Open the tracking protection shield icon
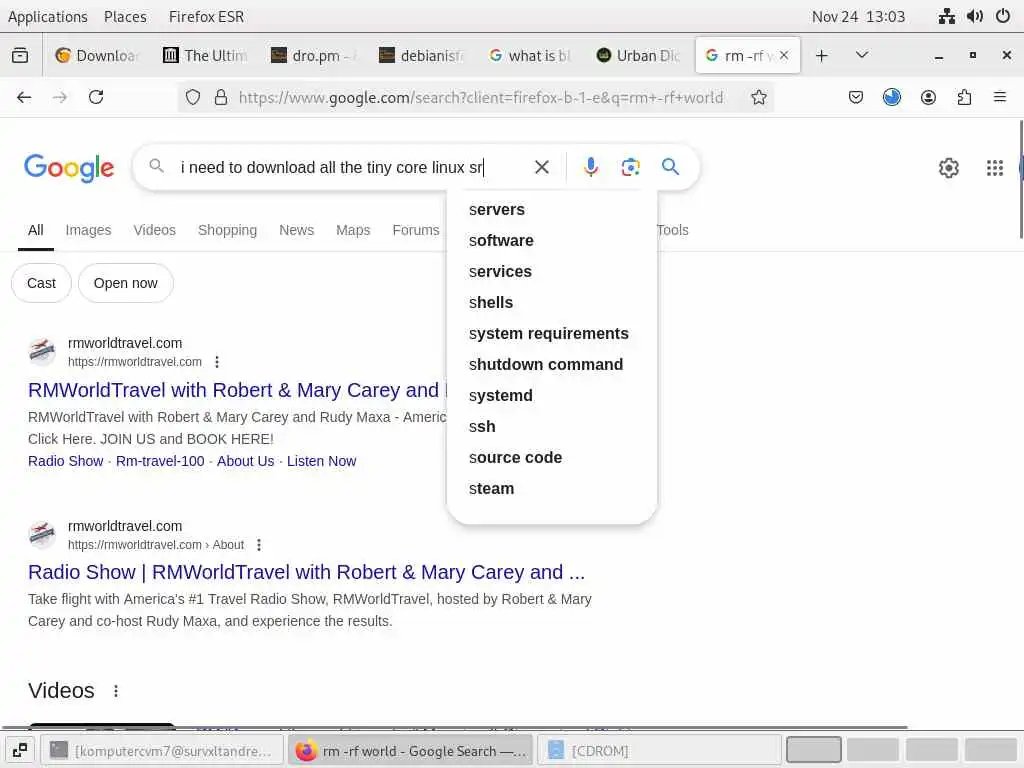This screenshot has width=1024, height=768. pos(193,97)
